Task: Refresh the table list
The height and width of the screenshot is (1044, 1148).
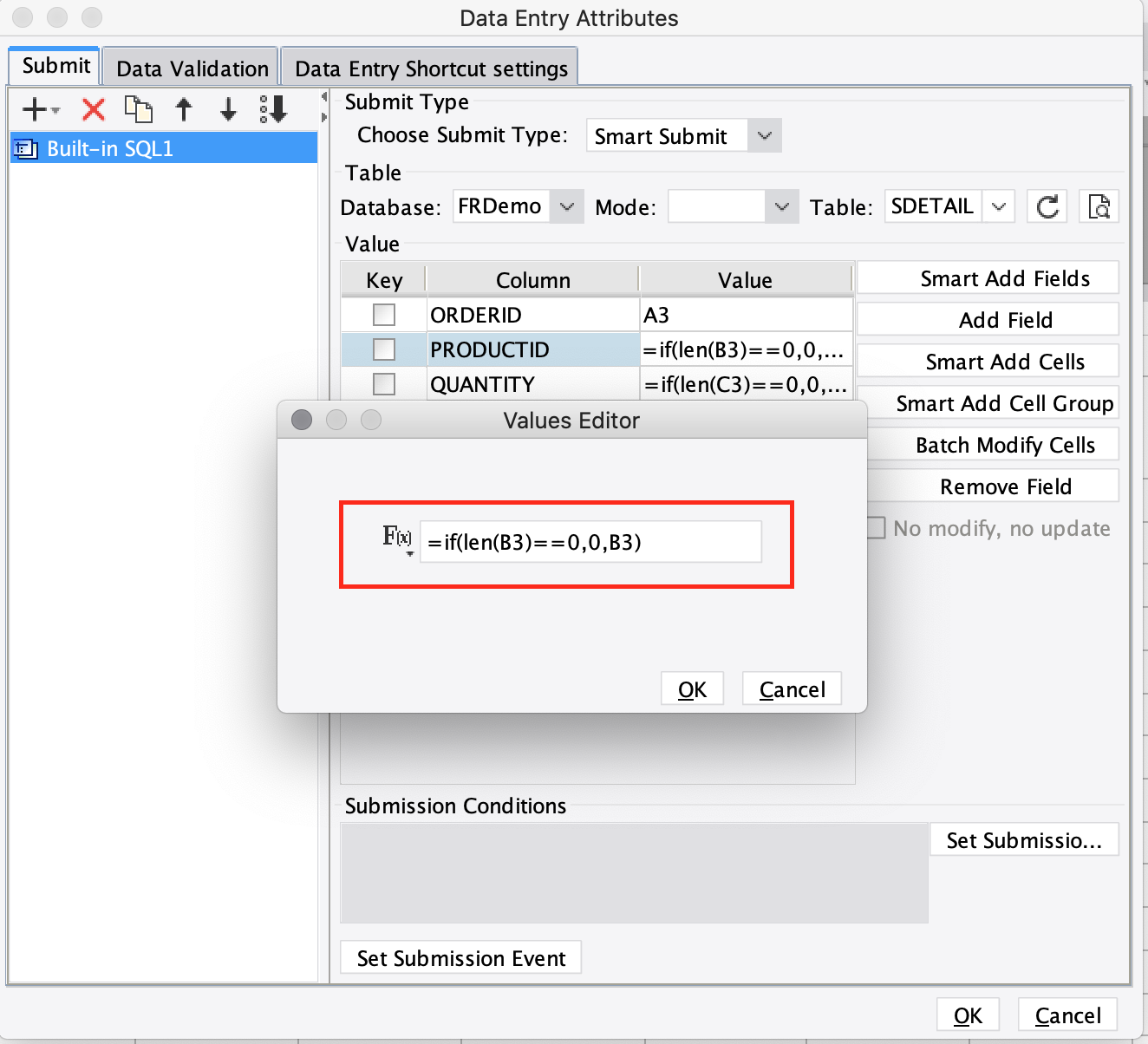Action: pyautogui.click(x=1047, y=206)
